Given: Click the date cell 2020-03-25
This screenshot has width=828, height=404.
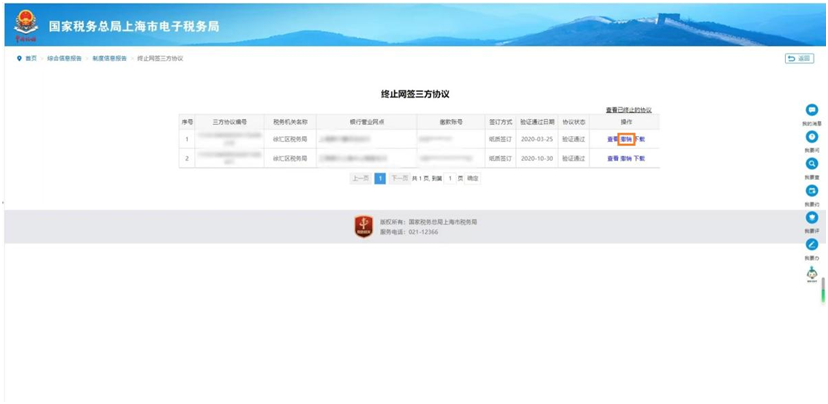Looking at the screenshot, I should [x=537, y=139].
